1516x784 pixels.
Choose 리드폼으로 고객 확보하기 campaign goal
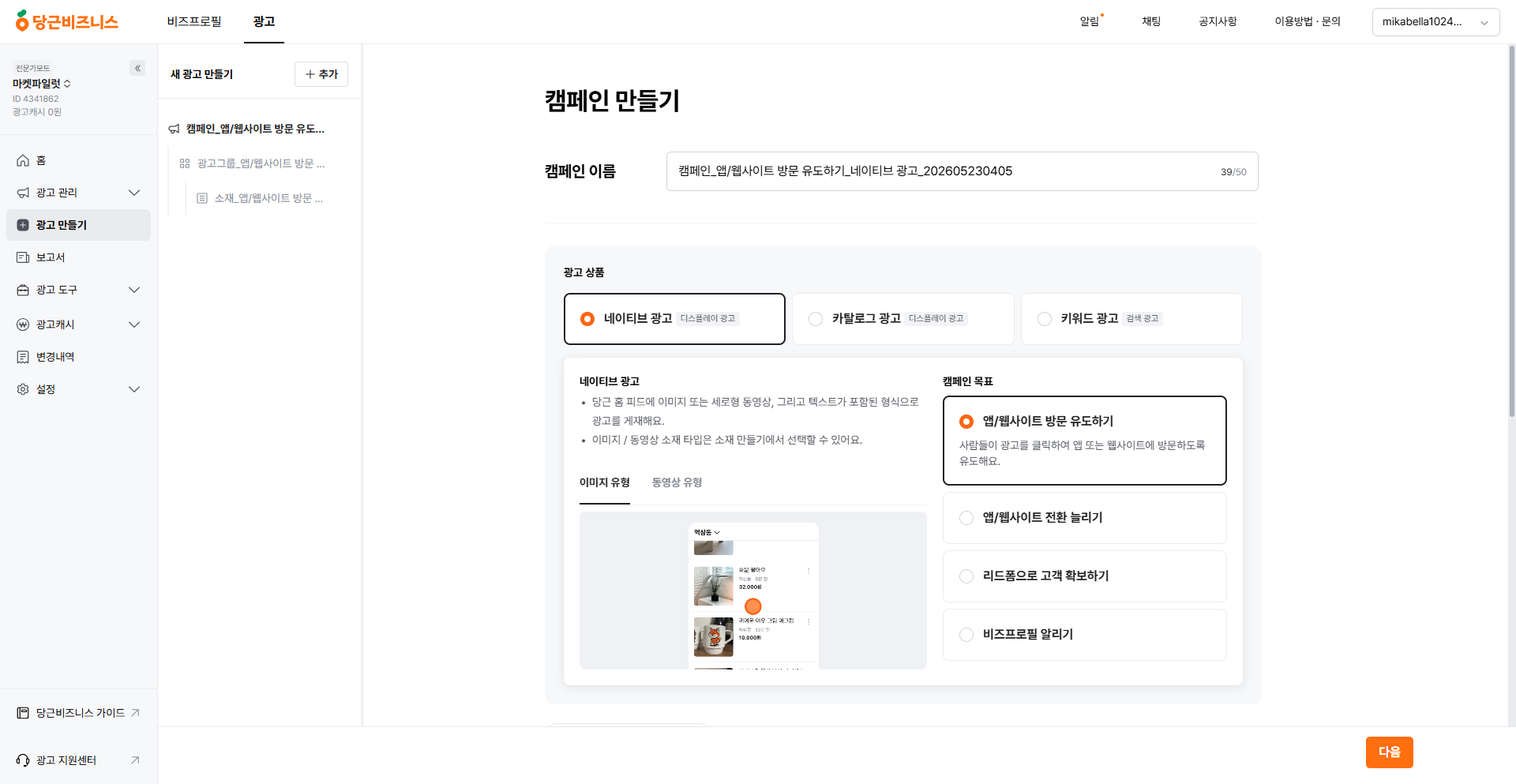(x=1085, y=576)
